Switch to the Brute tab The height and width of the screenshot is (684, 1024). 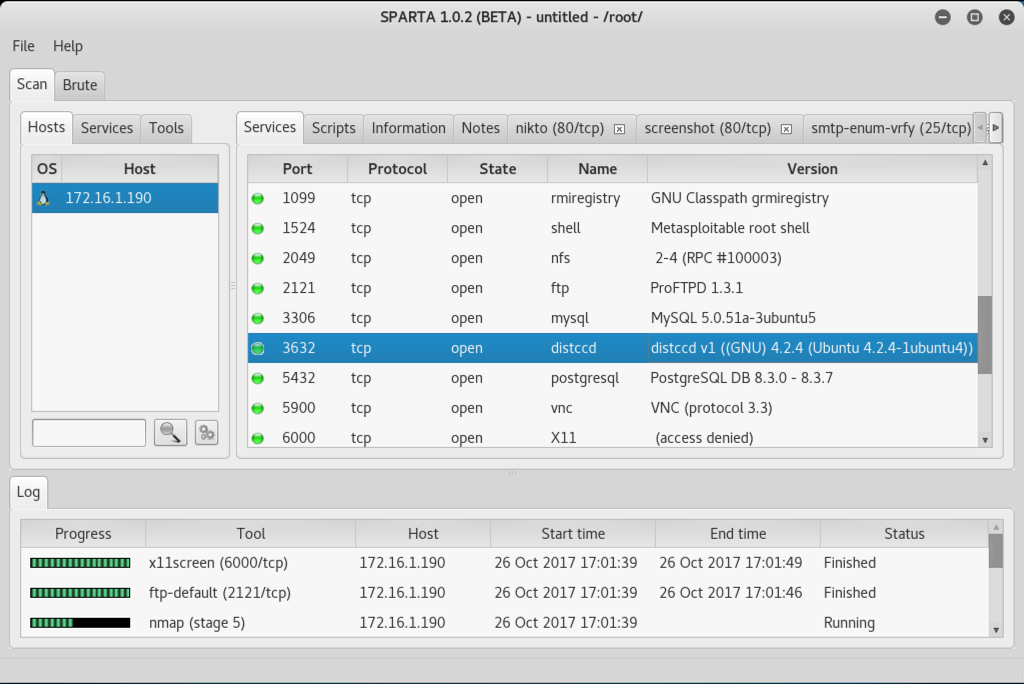[80, 85]
